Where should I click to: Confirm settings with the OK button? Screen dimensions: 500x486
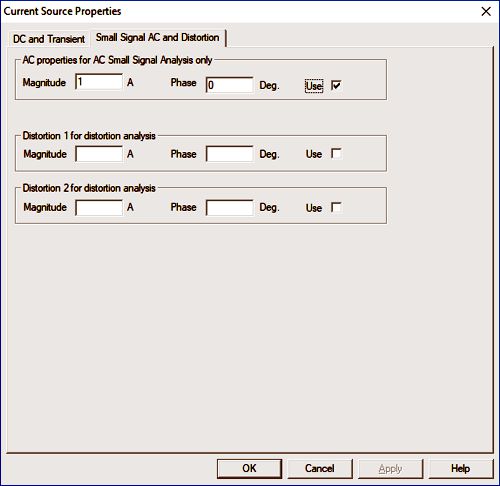[x=249, y=468]
